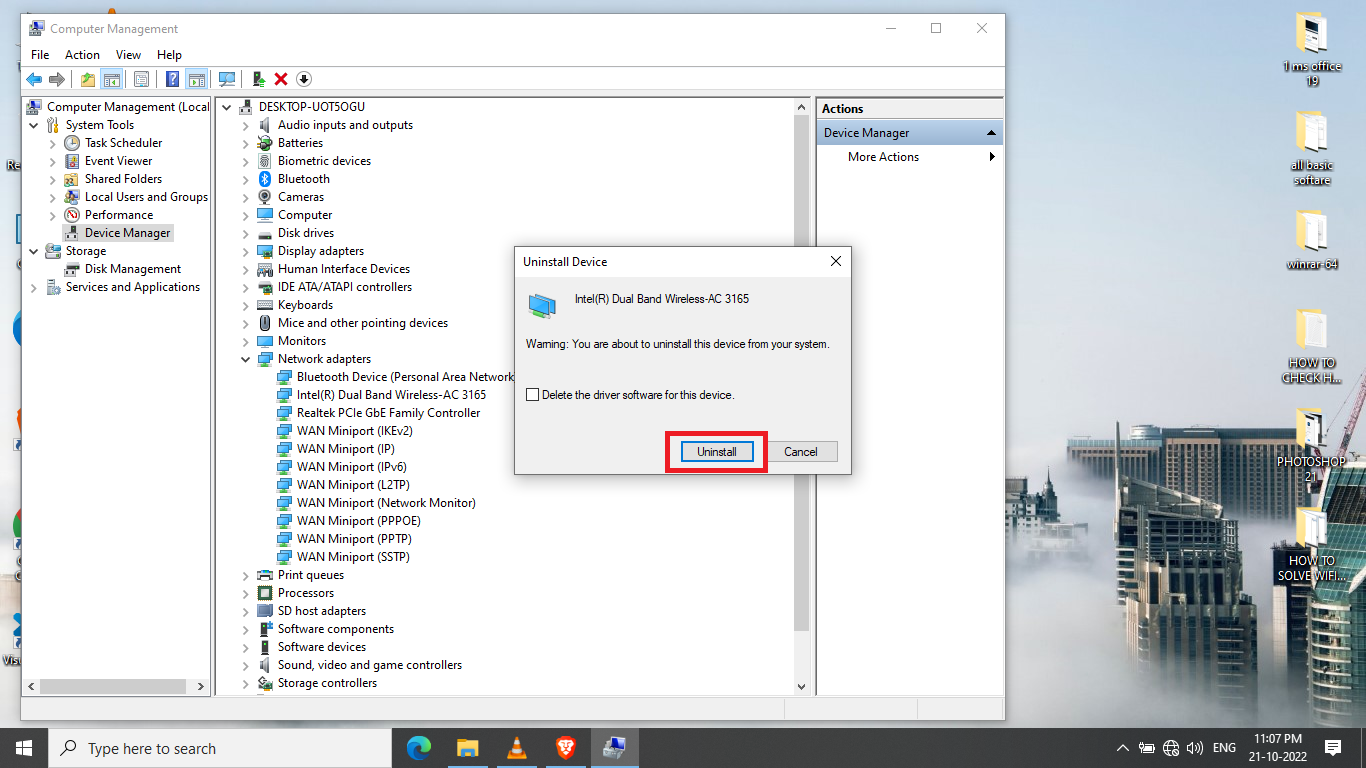1366x768 pixels.
Task: Show hidden tray icons chevron
Action: tap(1122, 748)
